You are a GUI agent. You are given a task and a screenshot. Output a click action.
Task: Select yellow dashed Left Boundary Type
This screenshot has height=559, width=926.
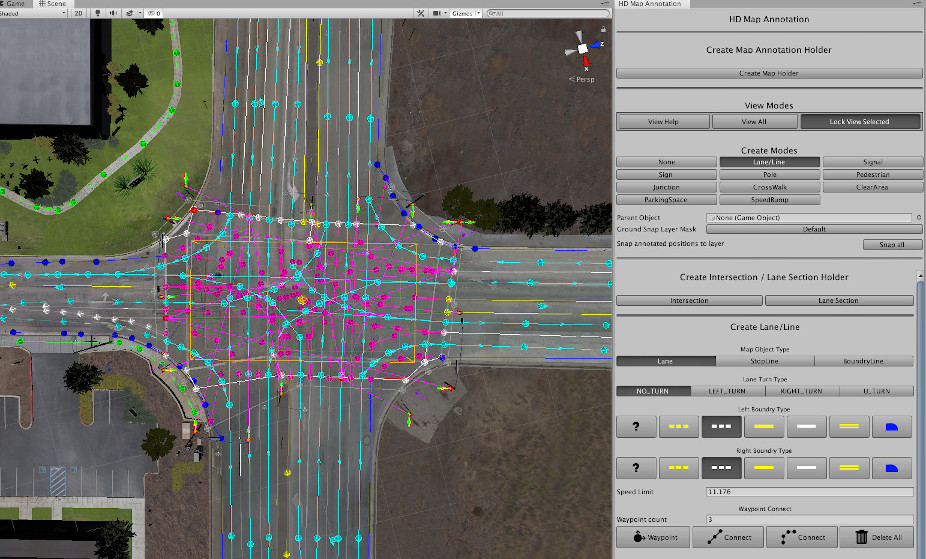(x=679, y=427)
